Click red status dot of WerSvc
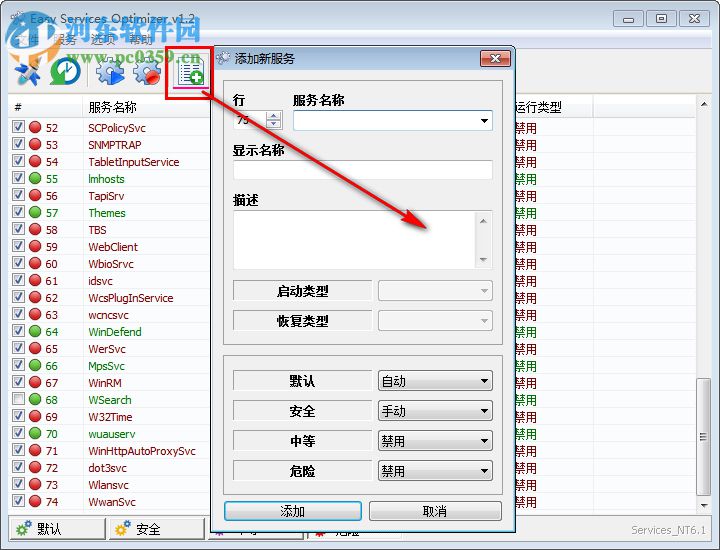 click(x=35, y=348)
